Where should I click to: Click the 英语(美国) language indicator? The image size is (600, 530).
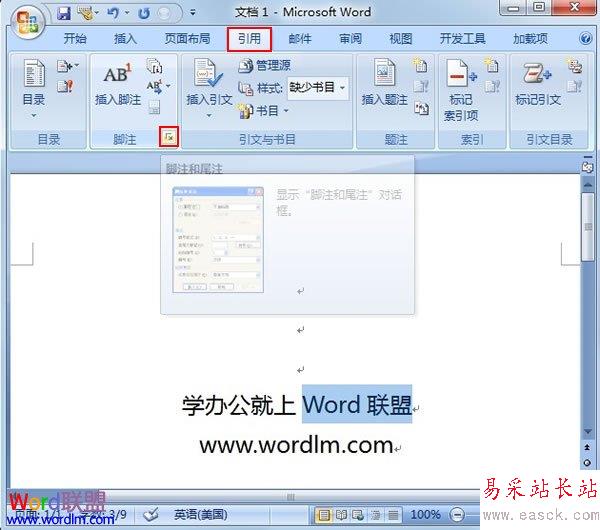201,515
